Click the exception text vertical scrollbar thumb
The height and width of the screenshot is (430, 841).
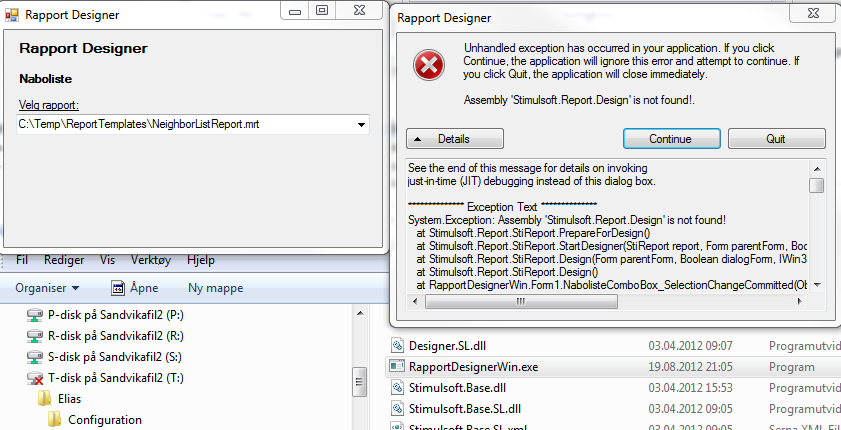pyautogui.click(x=817, y=186)
